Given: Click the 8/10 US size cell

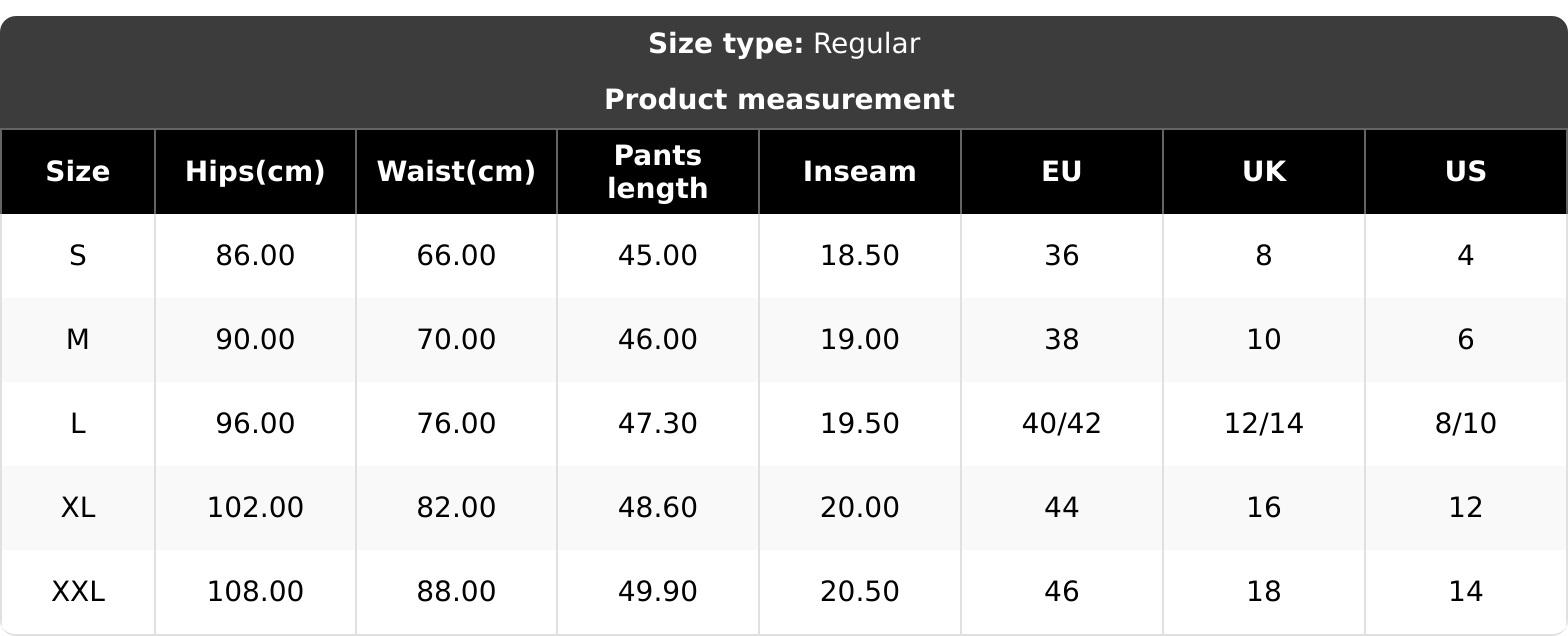Looking at the screenshot, I should pos(1465,424).
